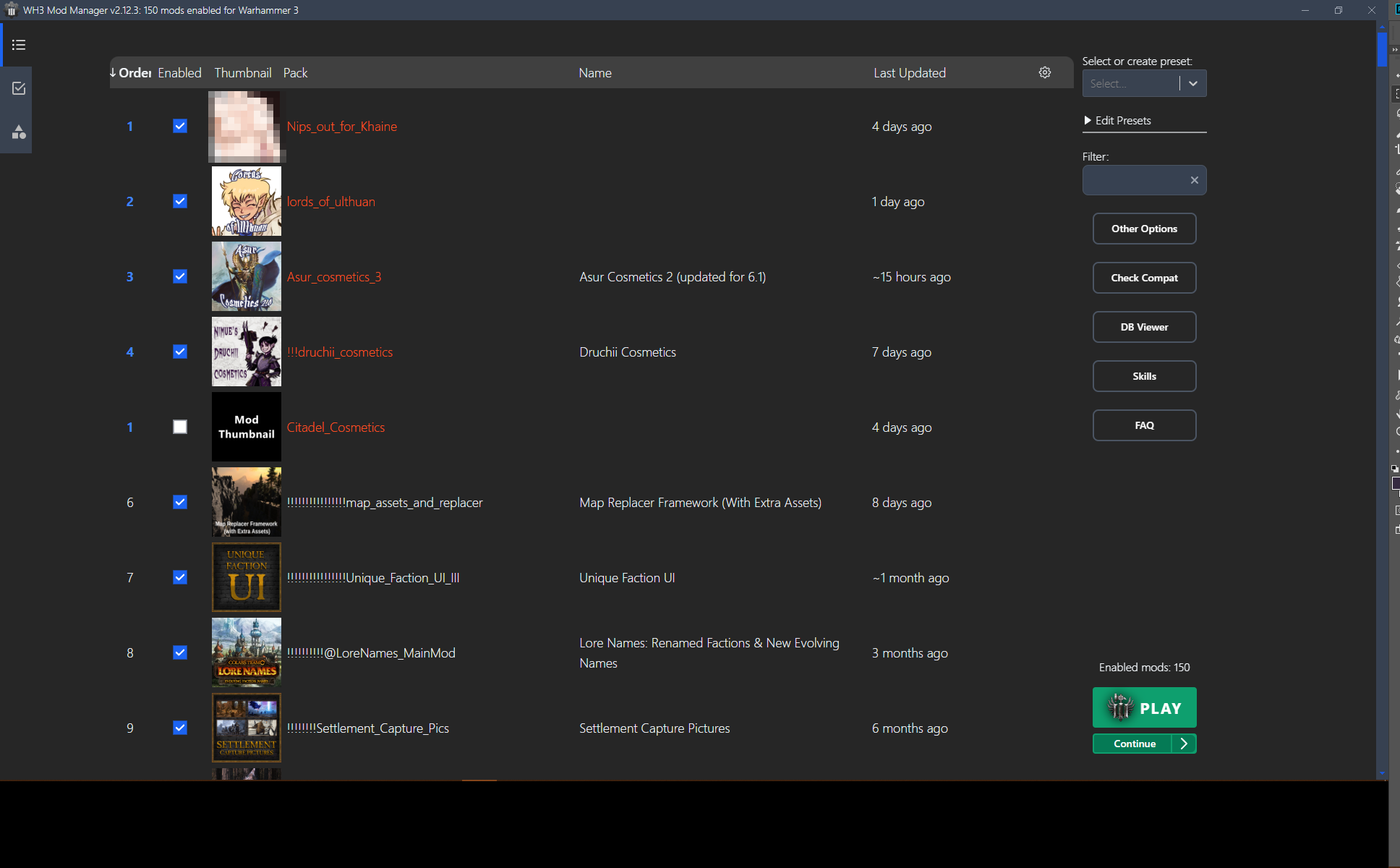The image size is (1400, 868).
Task: Toggle map_assets_and_replacer mod checkbox
Action: pyautogui.click(x=180, y=502)
